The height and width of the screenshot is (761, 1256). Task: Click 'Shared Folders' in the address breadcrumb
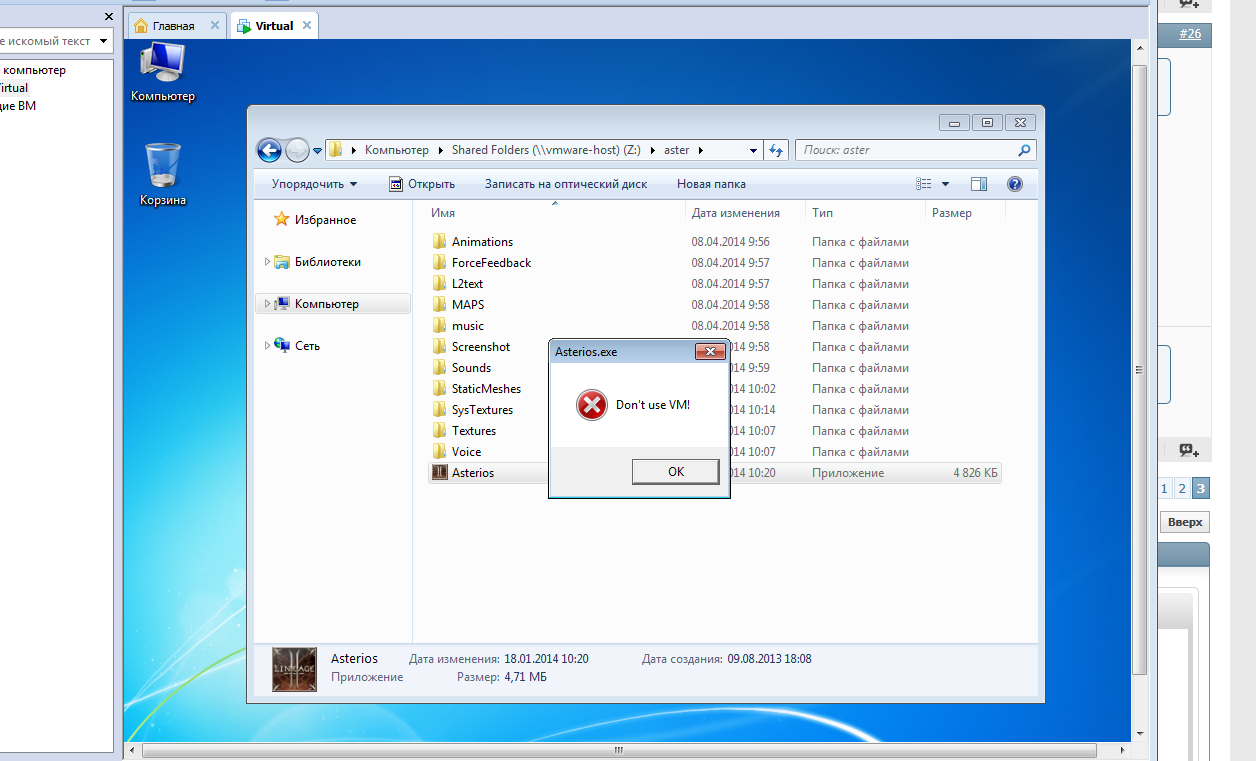coord(546,150)
